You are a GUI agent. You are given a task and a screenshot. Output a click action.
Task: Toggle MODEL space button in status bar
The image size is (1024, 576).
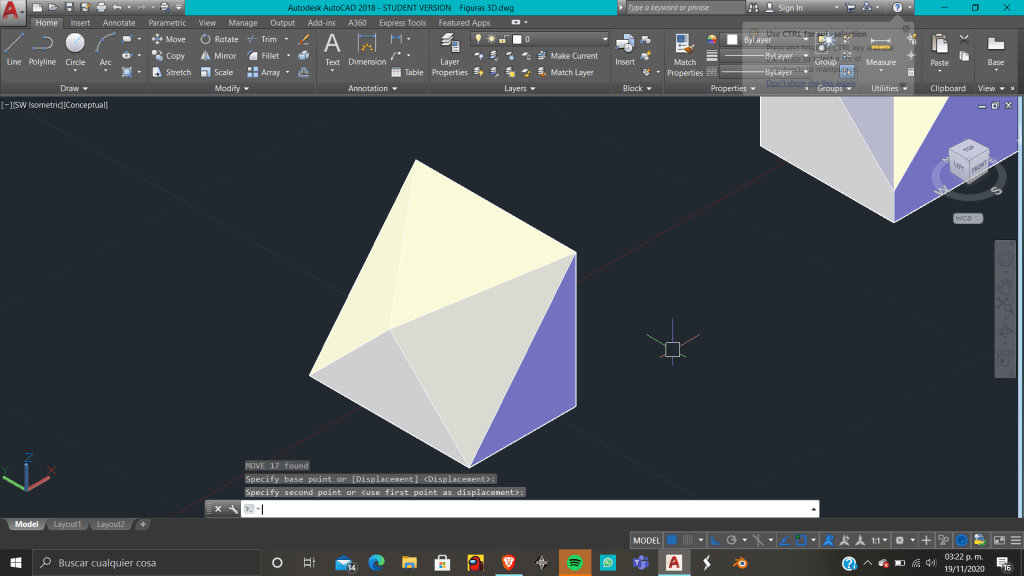point(647,540)
